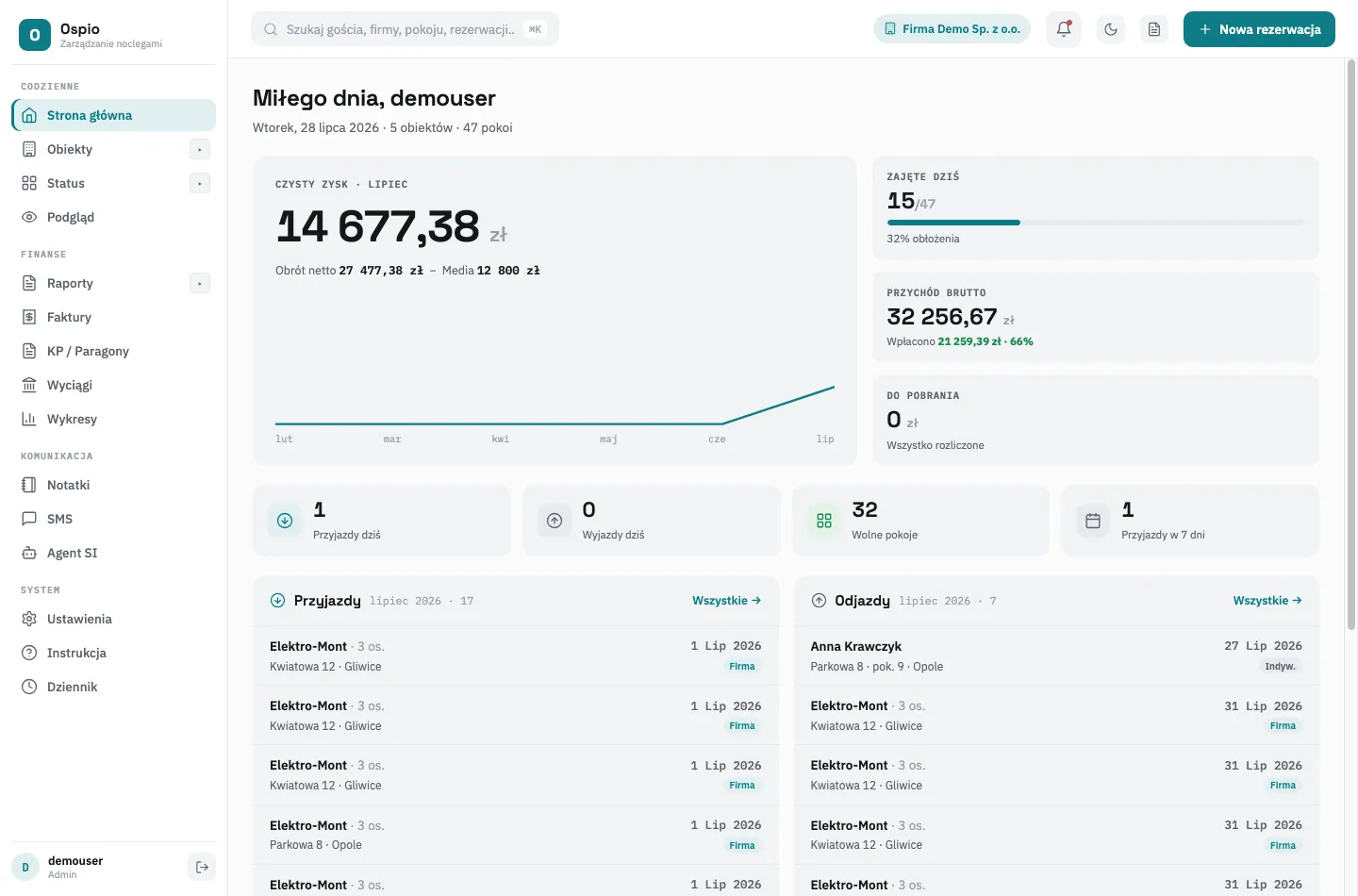
Task: Select the Firma Demo Sp. z o.o. company switcher
Action: [x=952, y=29]
